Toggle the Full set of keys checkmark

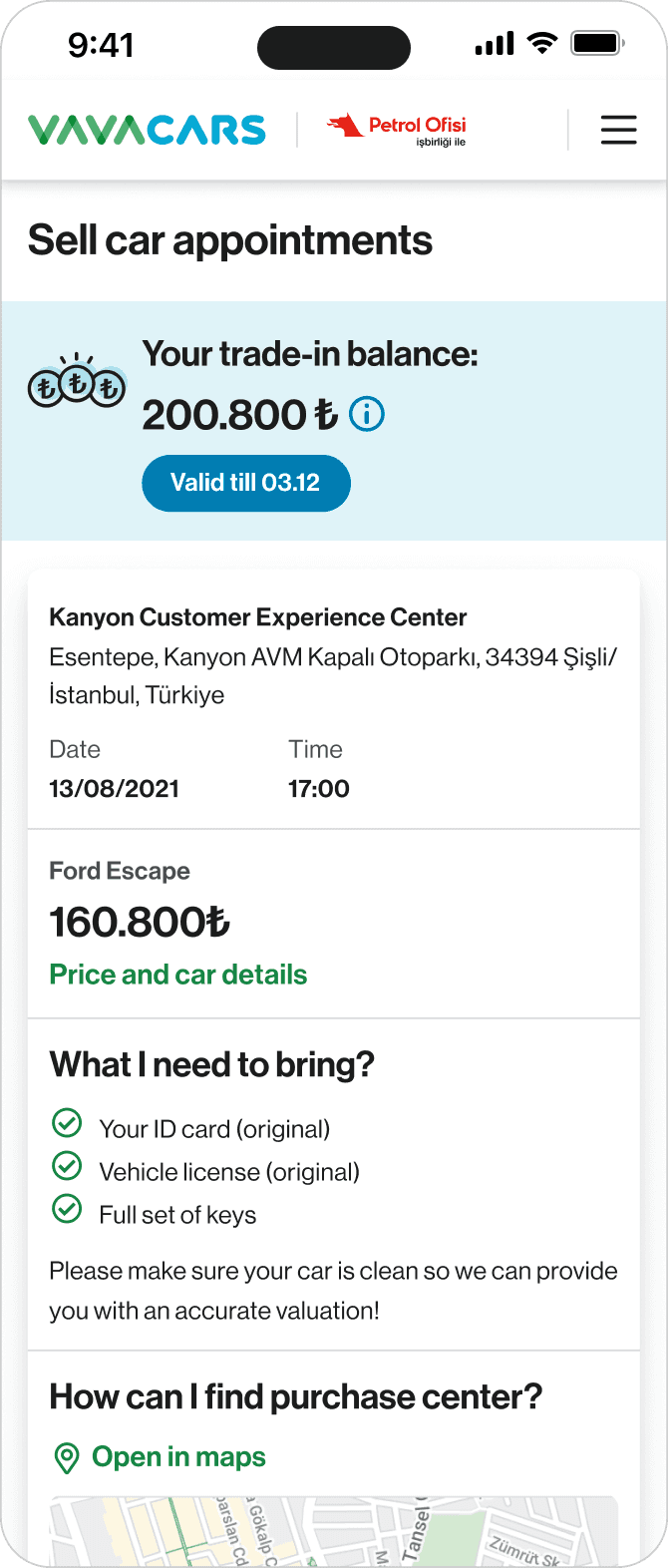click(67, 1210)
